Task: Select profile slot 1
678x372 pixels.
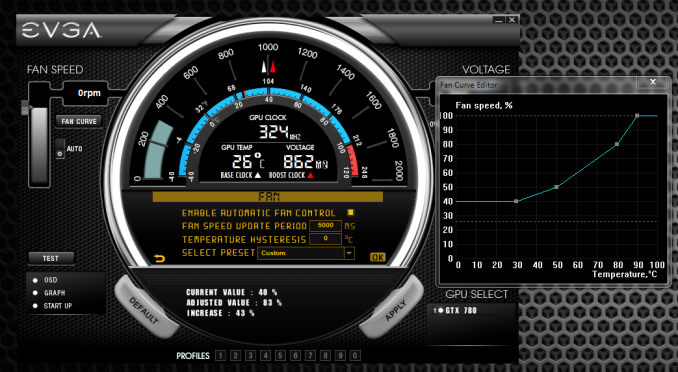Action: [221, 356]
